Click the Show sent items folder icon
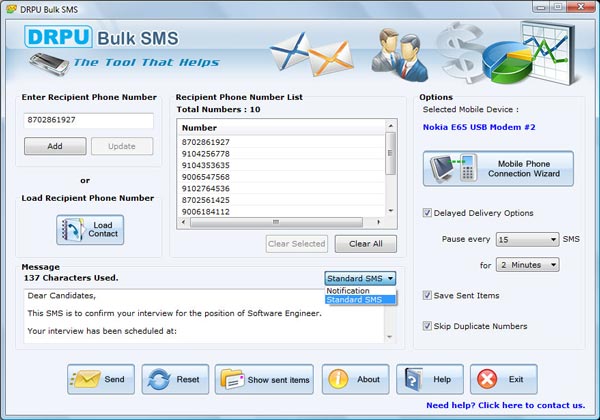This screenshot has width=600, height=420. pos(232,379)
